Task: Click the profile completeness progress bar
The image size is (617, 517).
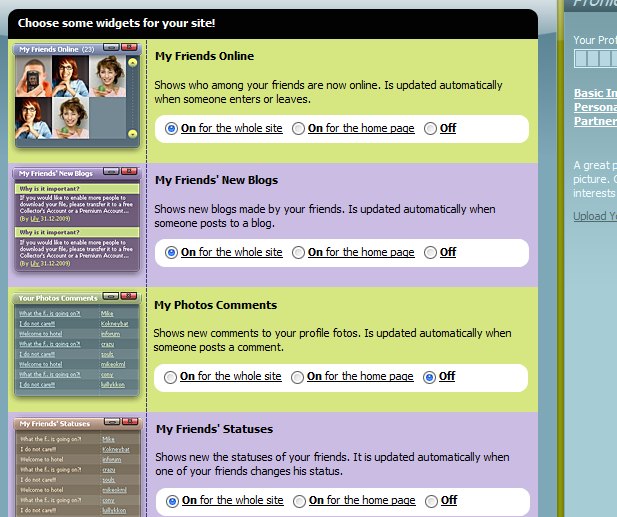Action: pos(594,60)
